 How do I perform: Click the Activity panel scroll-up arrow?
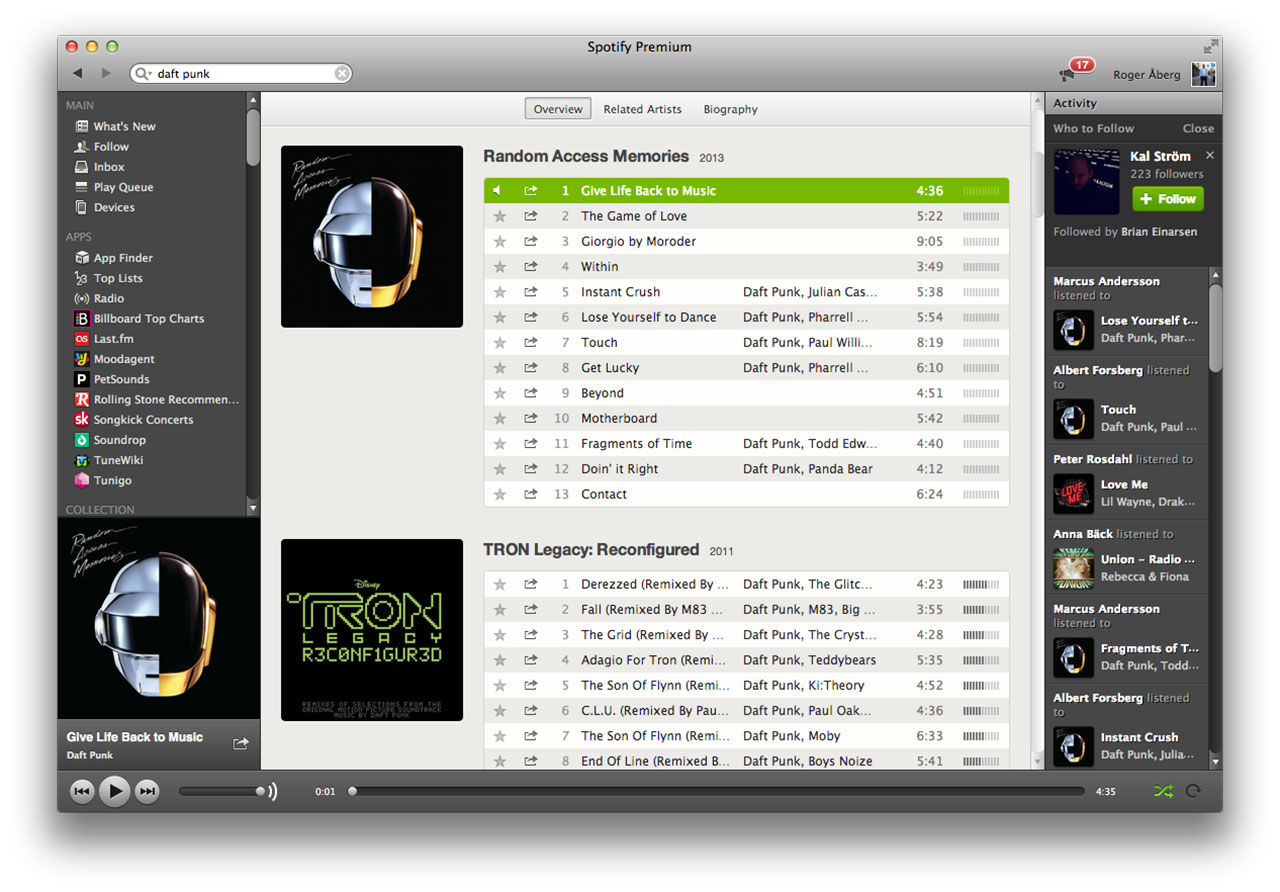coord(1216,273)
